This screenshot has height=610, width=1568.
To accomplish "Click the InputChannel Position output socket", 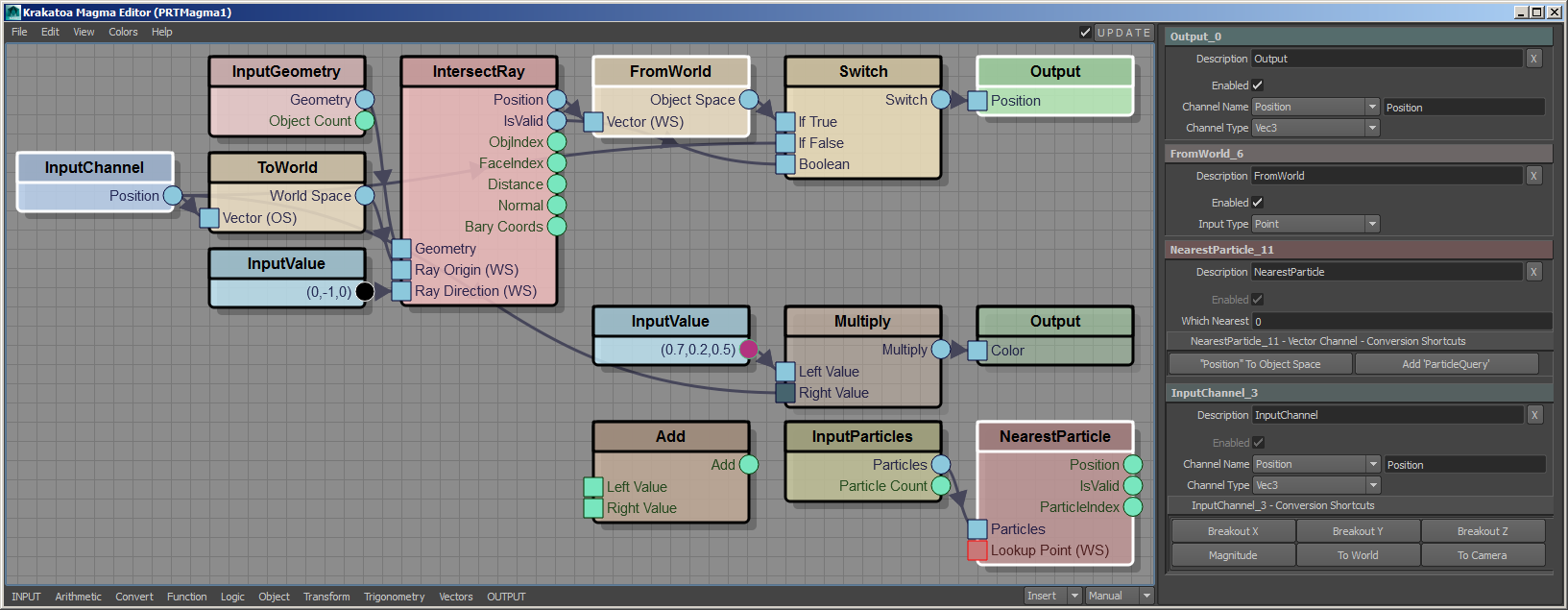I will coord(173,196).
